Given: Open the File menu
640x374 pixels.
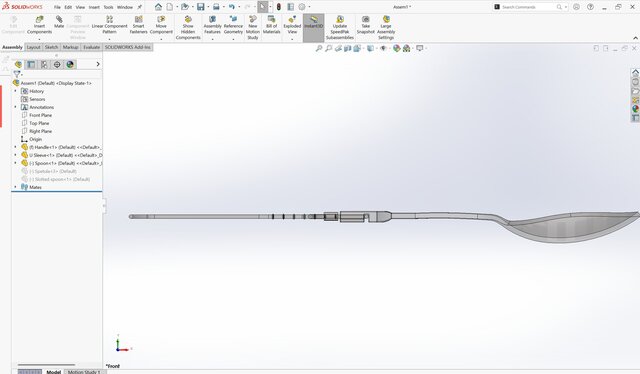Looking at the screenshot, I should [x=57, y=7].
